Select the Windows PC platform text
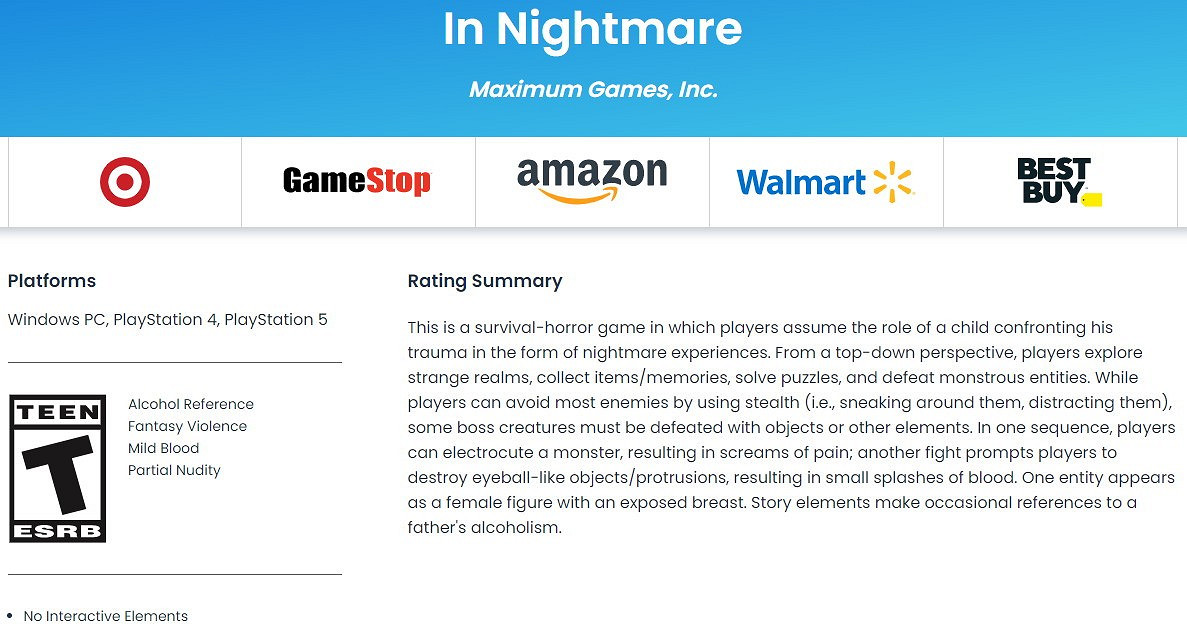 (x=56, y=320)
